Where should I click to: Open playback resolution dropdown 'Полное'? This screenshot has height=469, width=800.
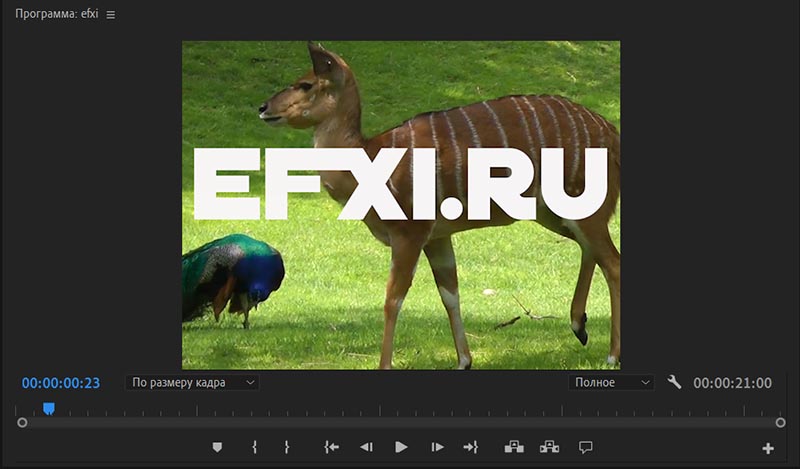611,382
